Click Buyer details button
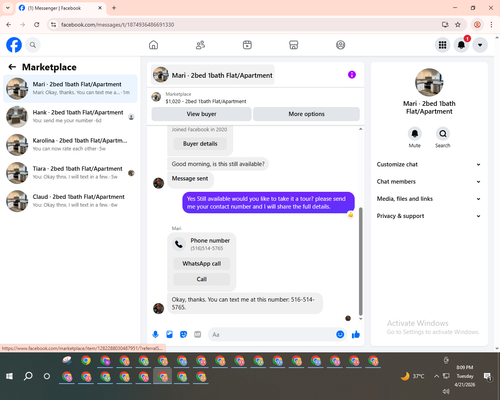The height and width of the screenshot is (400, 500). click(x=200, y=144)
